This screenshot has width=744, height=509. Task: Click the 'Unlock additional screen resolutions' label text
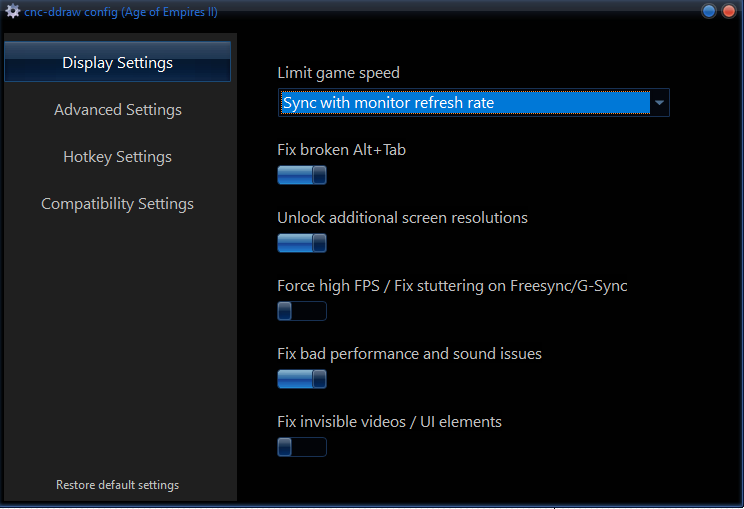coord(402,218)
